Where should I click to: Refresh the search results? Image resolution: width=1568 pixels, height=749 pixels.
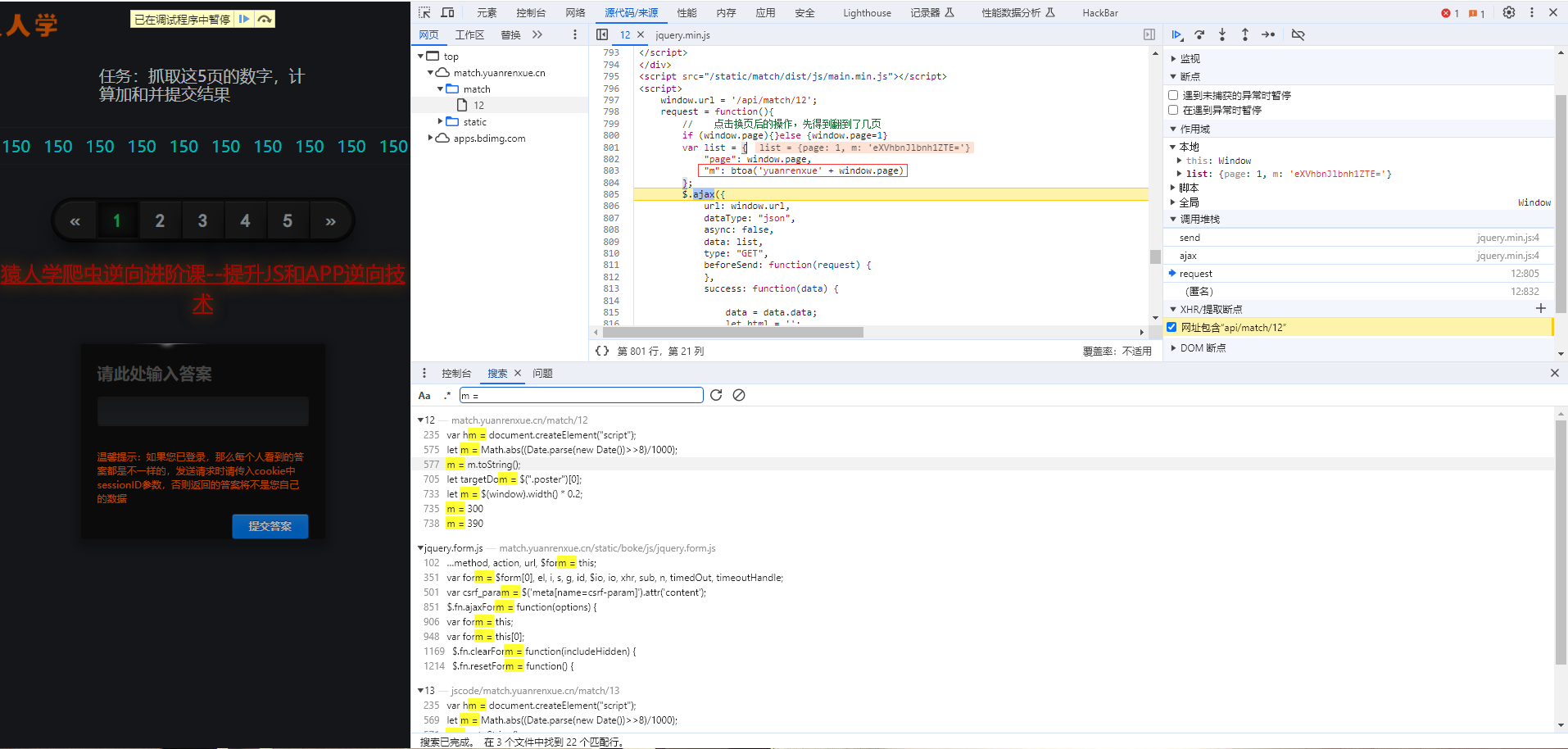tap(716, 395)
